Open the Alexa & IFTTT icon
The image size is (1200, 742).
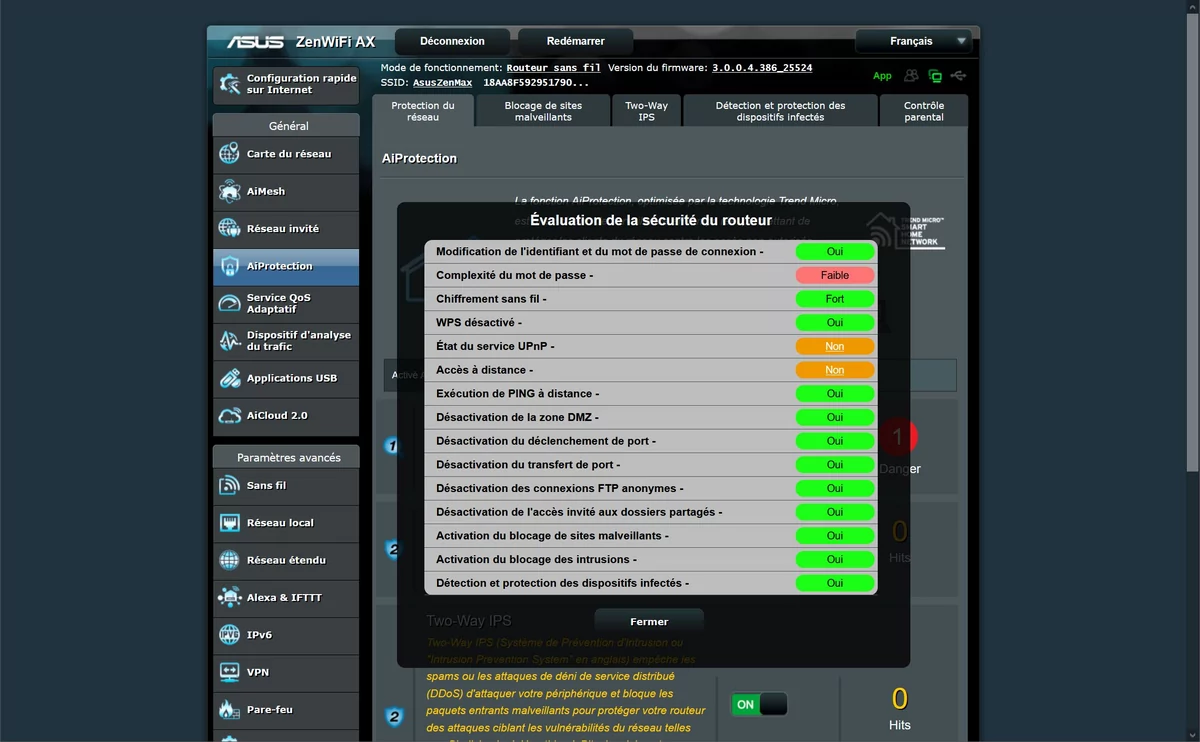(x=230, y=598)
